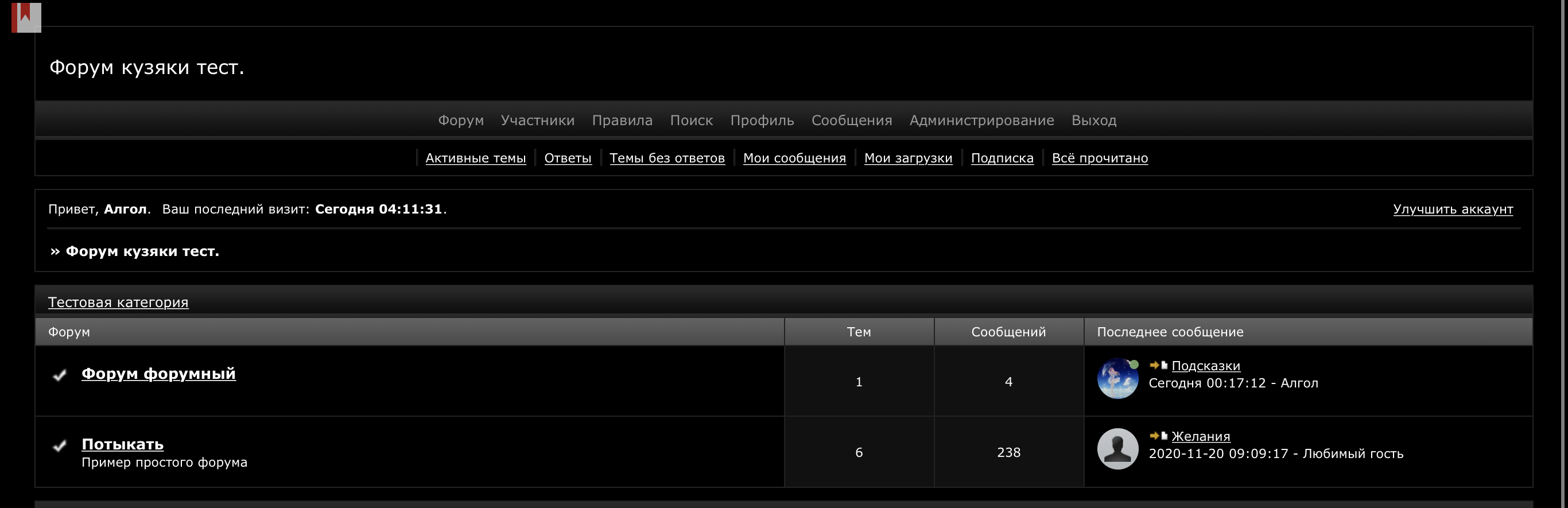Open the Форум menu item

(461, 121)
